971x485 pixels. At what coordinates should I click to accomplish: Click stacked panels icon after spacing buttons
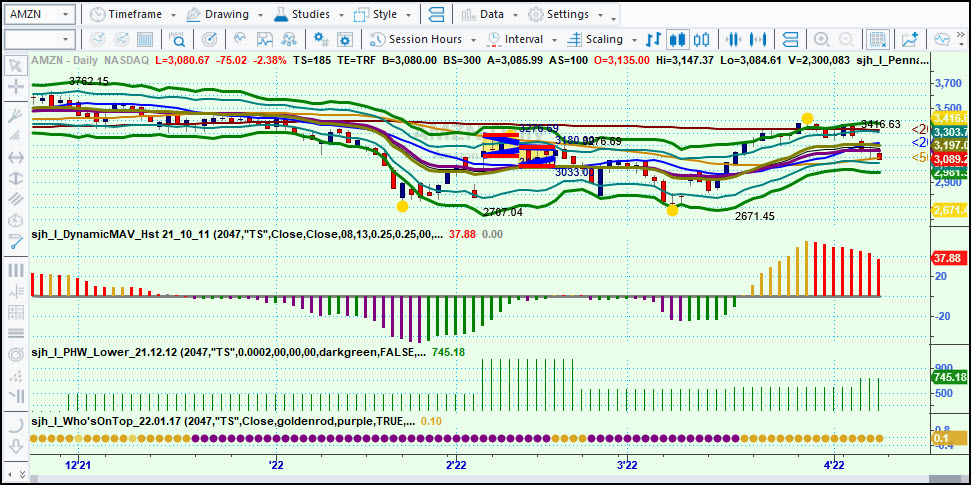click(790, 40)
